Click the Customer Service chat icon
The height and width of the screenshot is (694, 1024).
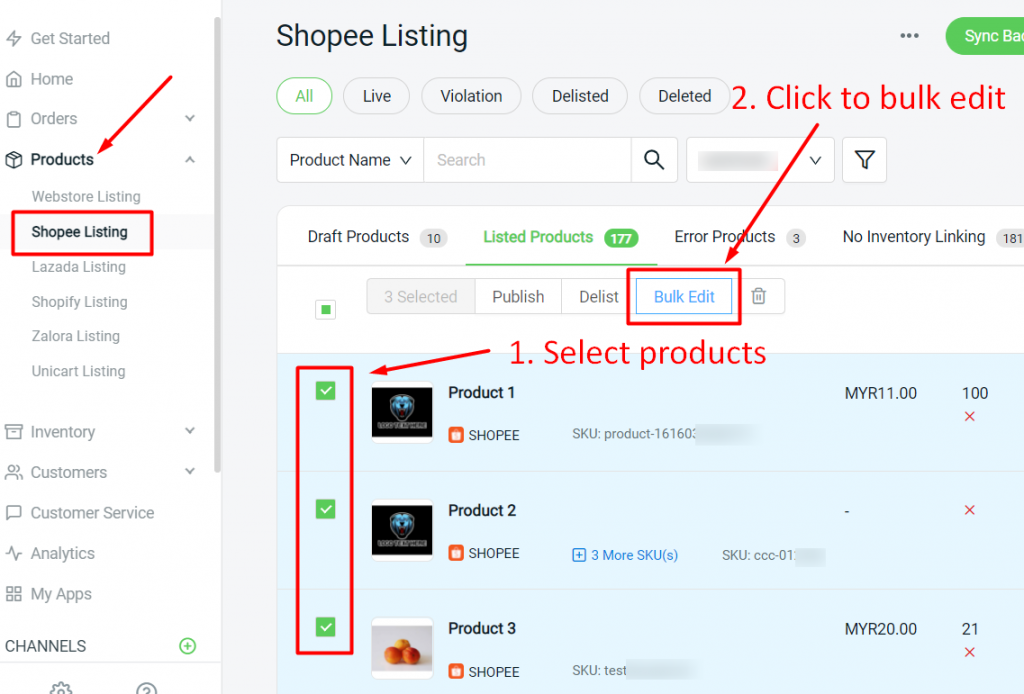(14, 513)
